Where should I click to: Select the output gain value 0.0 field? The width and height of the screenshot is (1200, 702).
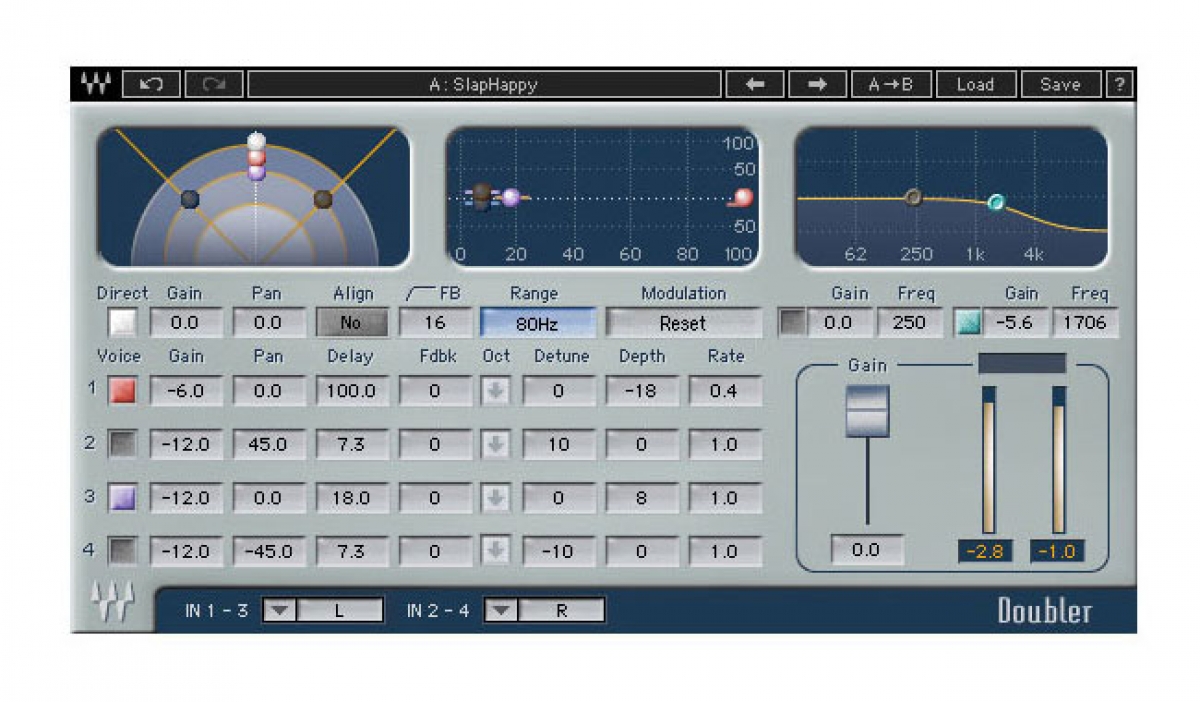[867, 550]
